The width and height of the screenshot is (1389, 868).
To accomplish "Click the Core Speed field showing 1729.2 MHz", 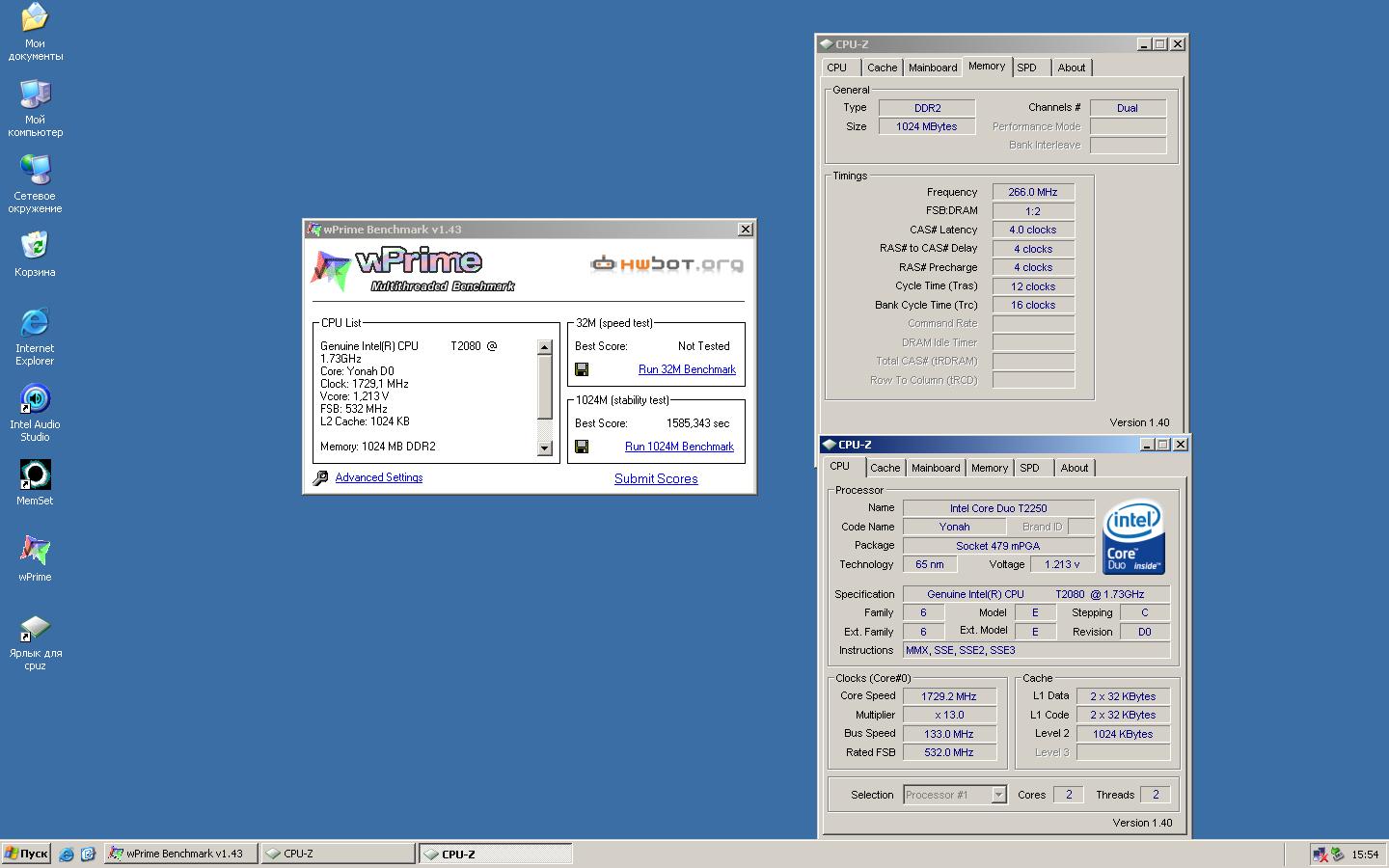I will coord(949,696).
